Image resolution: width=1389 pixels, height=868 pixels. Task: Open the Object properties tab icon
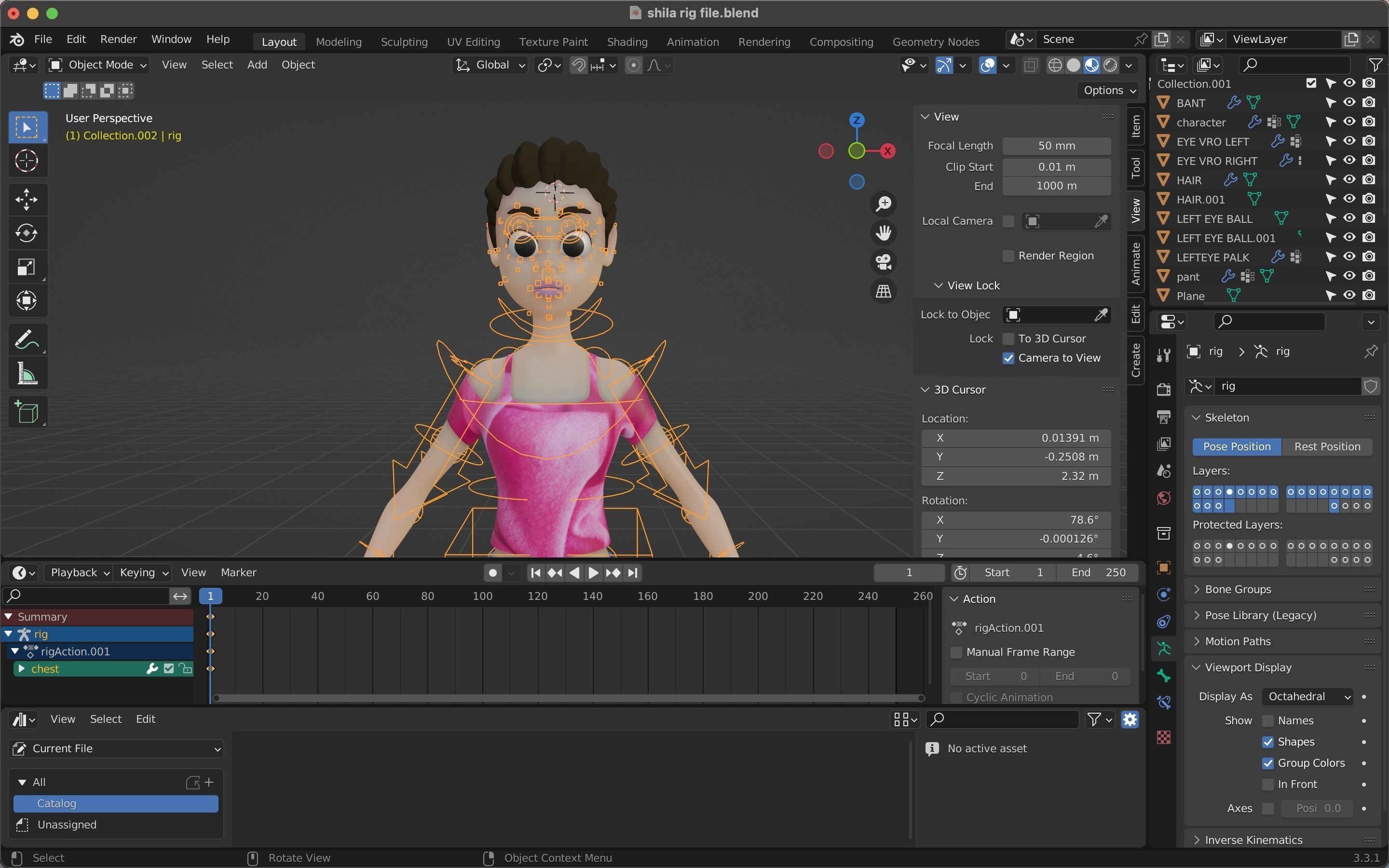click(1163, 568)
